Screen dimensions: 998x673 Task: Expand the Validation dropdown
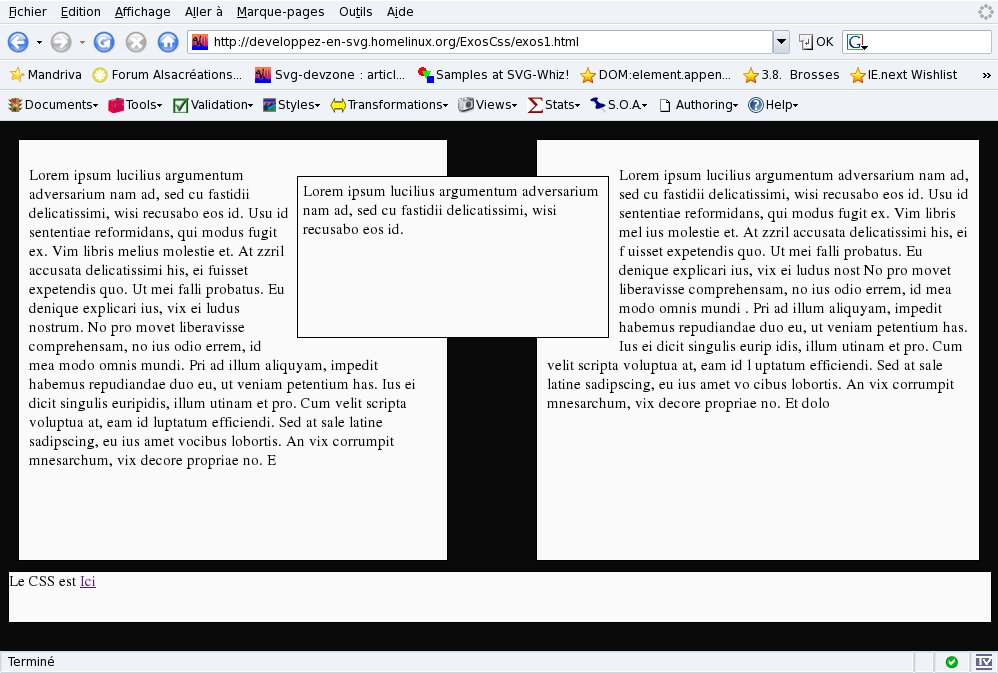251,106
